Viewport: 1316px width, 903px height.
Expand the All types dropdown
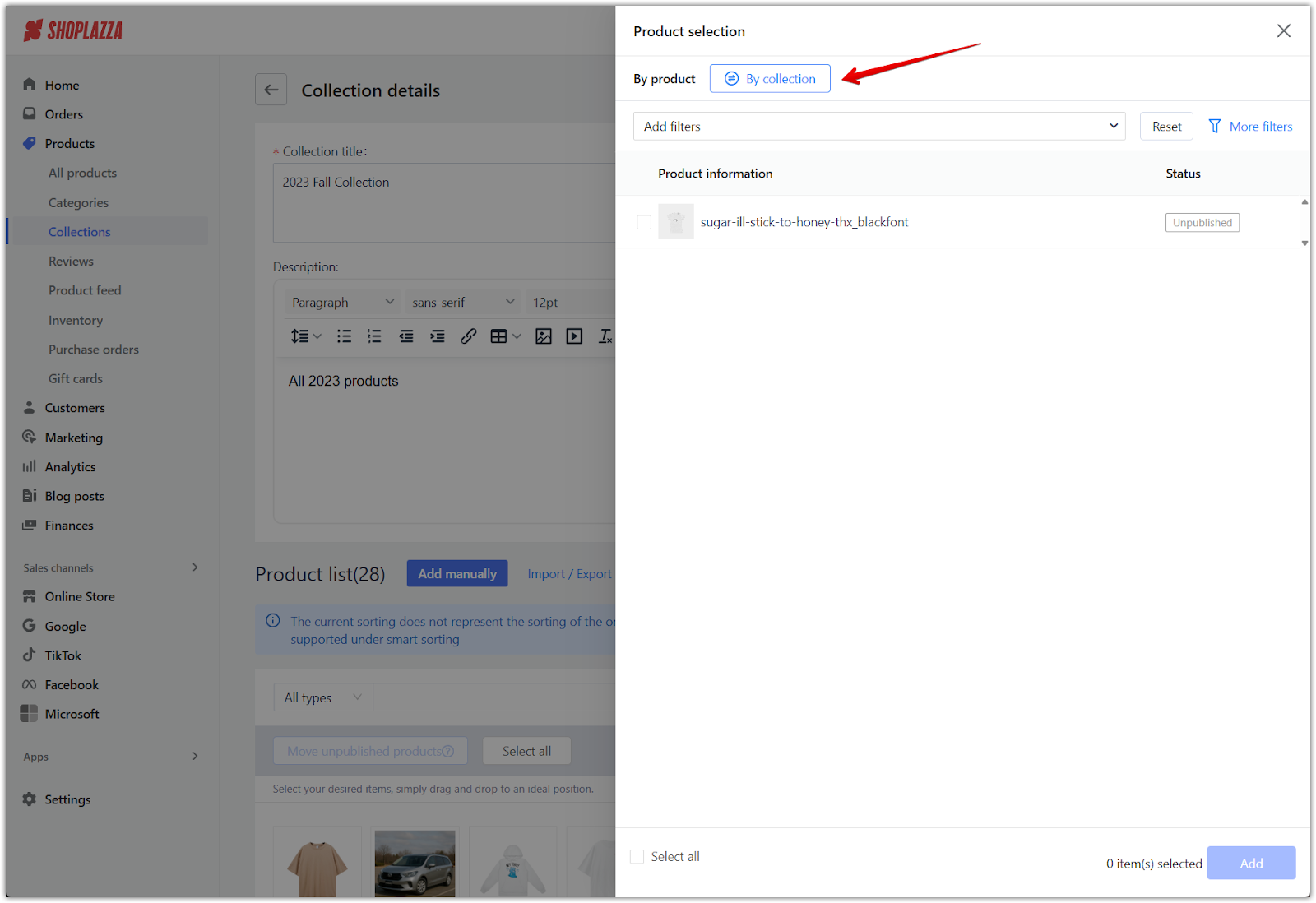pyautogui.click(x=322, y=697)
